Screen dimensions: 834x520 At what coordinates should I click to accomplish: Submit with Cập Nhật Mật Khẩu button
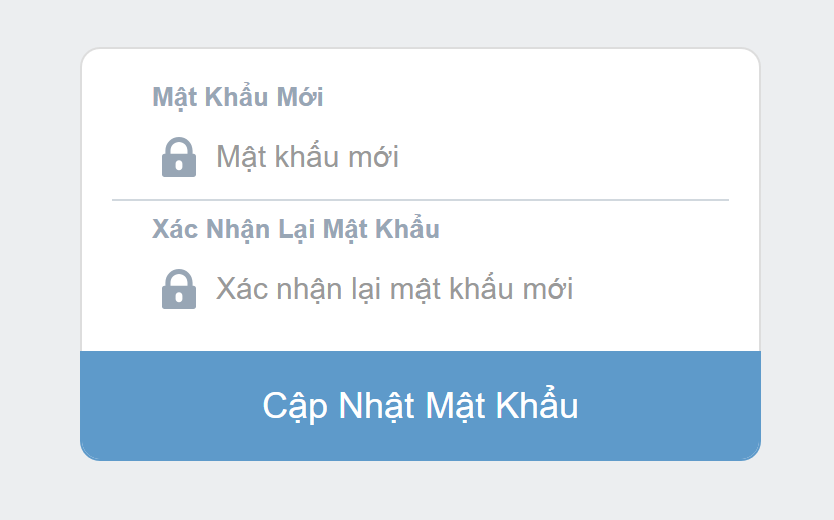pyautogui.click(x=420, y=406)
